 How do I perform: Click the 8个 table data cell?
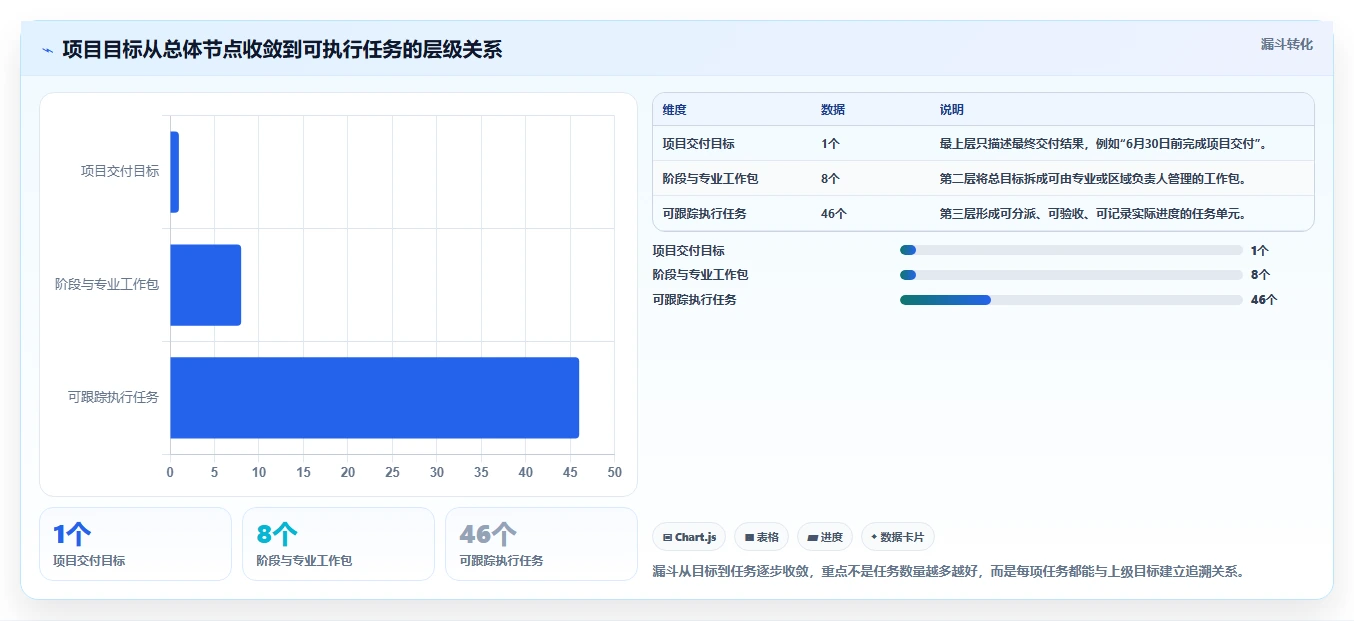[x=830, y=179]
